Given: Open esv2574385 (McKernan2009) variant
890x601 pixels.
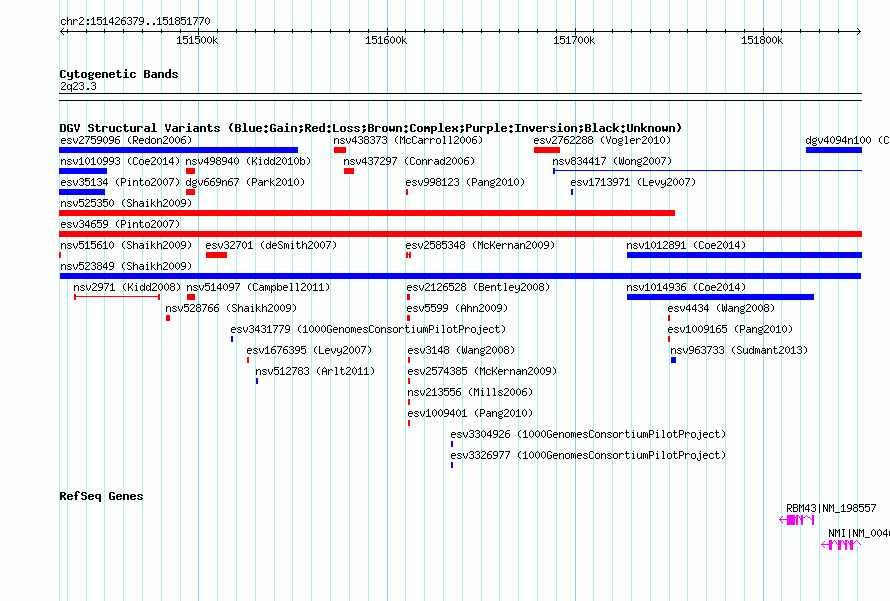Looking at the screenshot, I should coord(482,371).
